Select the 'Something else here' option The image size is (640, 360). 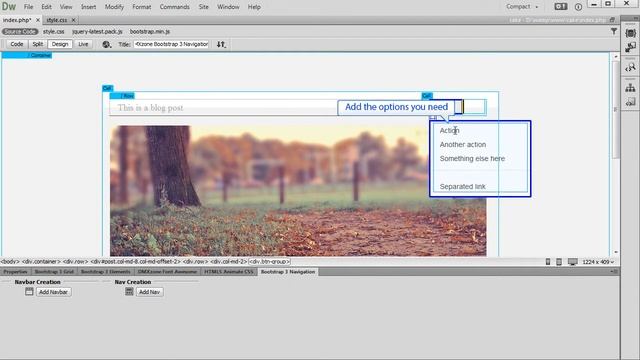(472, 158)
